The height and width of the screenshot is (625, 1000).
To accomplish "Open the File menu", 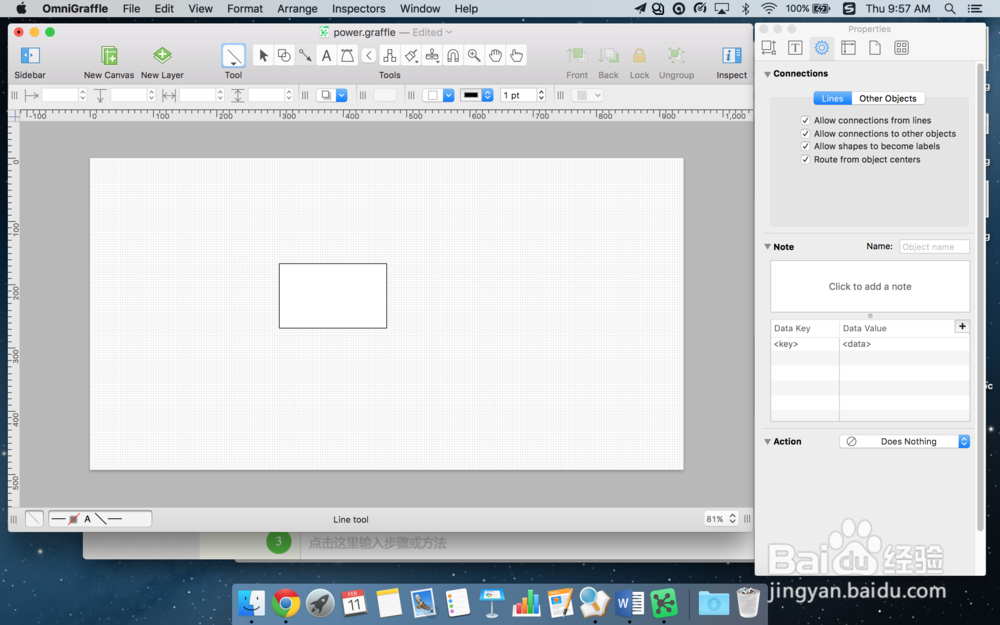I will coord(131,8).
